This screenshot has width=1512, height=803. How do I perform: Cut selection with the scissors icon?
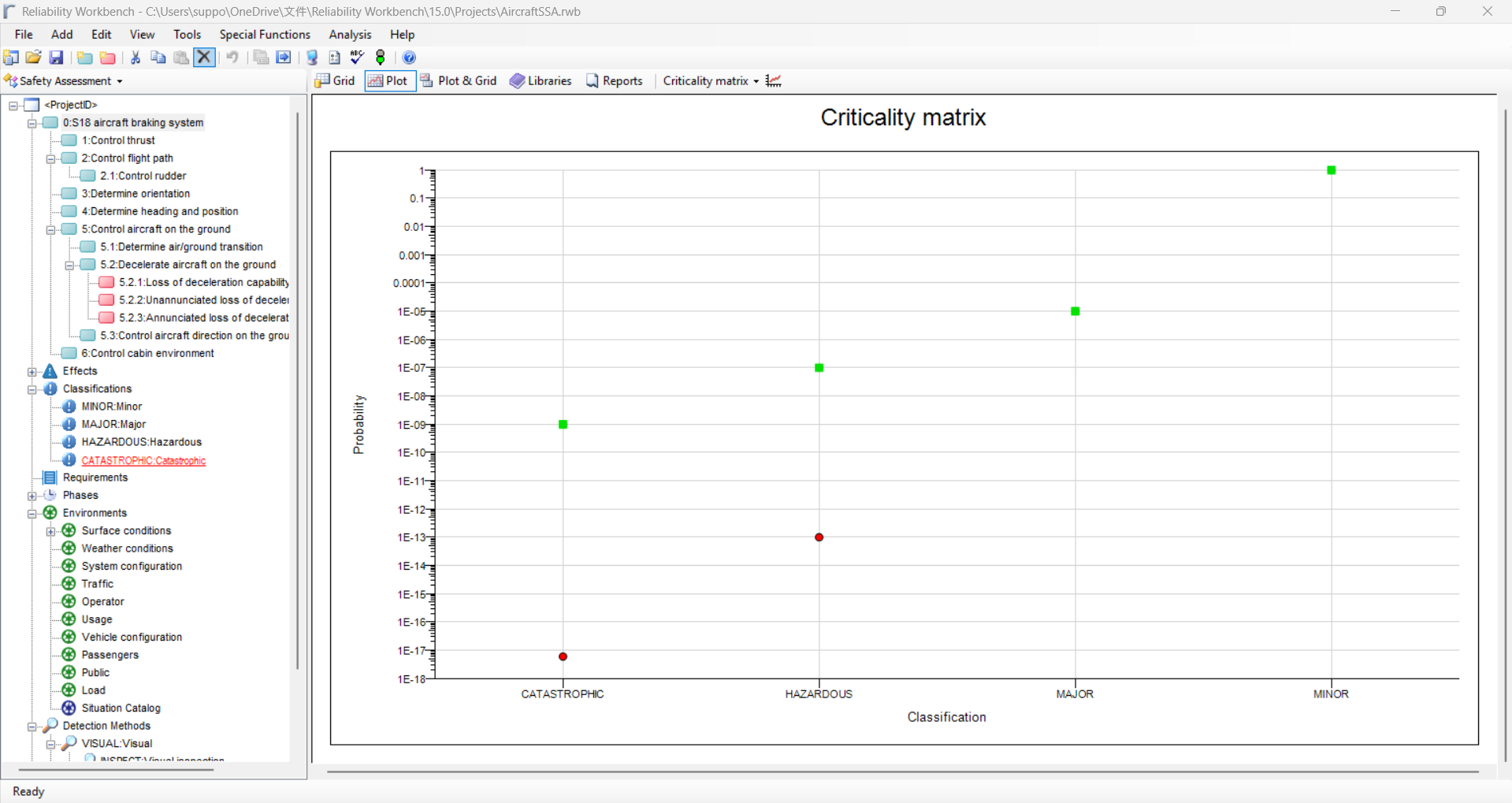[136, 58]
